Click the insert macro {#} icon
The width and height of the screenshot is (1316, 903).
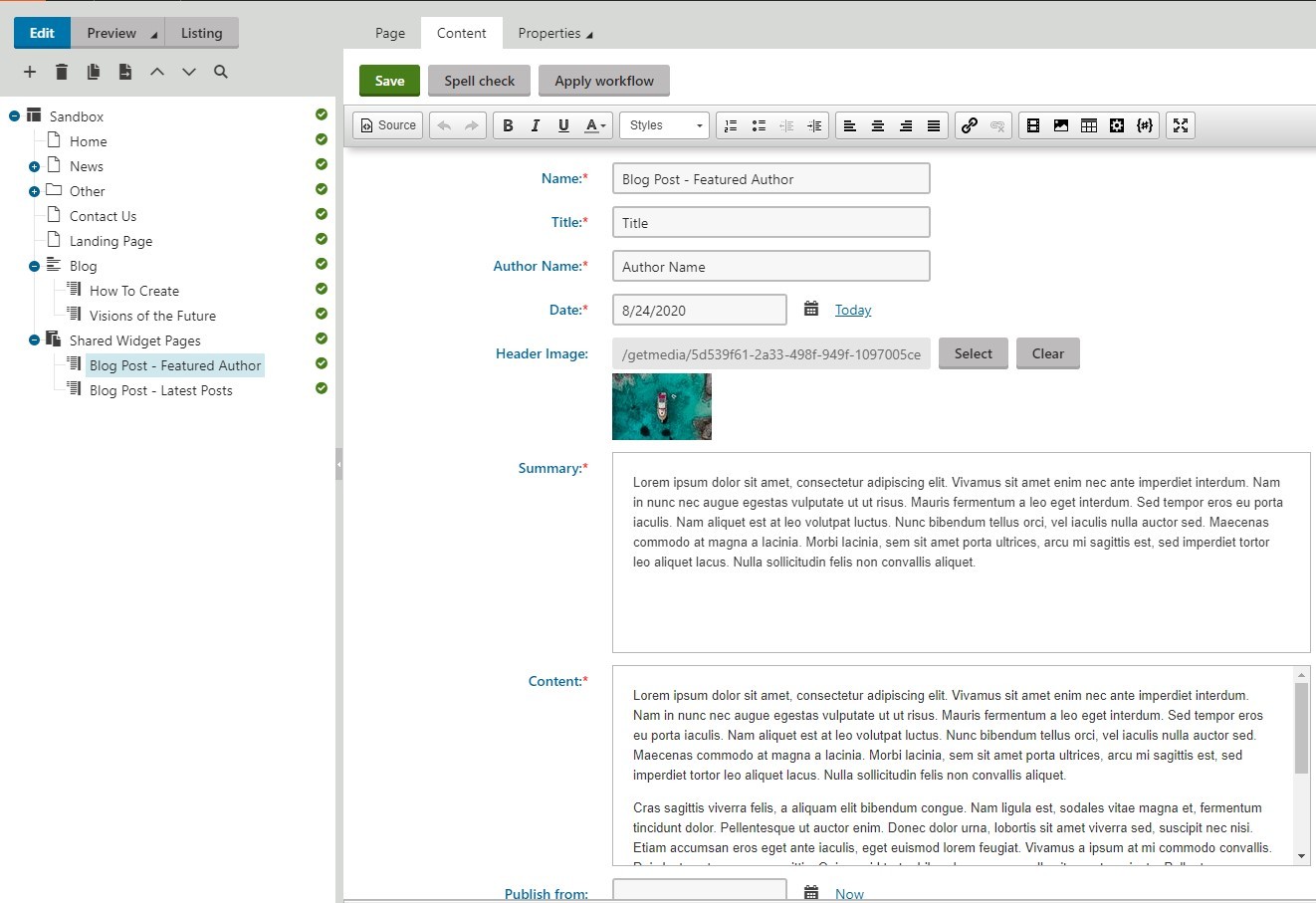[1145, 125]
